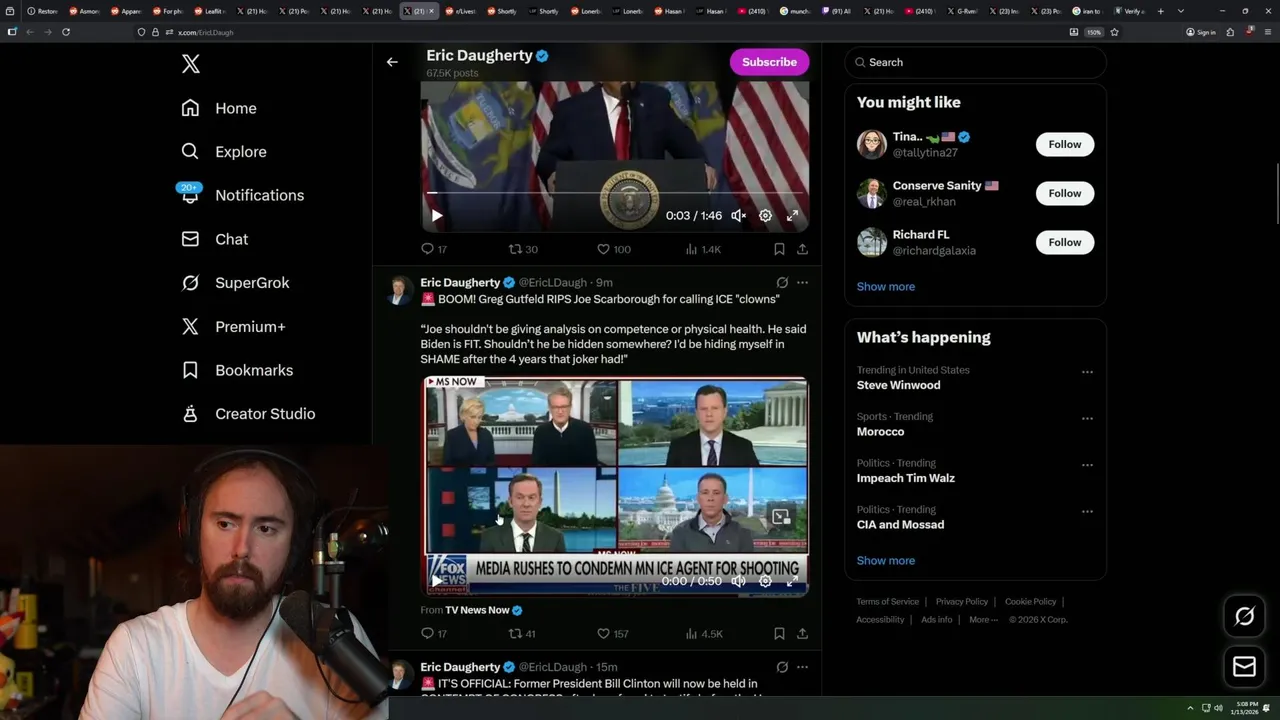Viewport: 1280px width, 720px height.
Task: Open Home in the sidebar
Action: coord(219,108)
